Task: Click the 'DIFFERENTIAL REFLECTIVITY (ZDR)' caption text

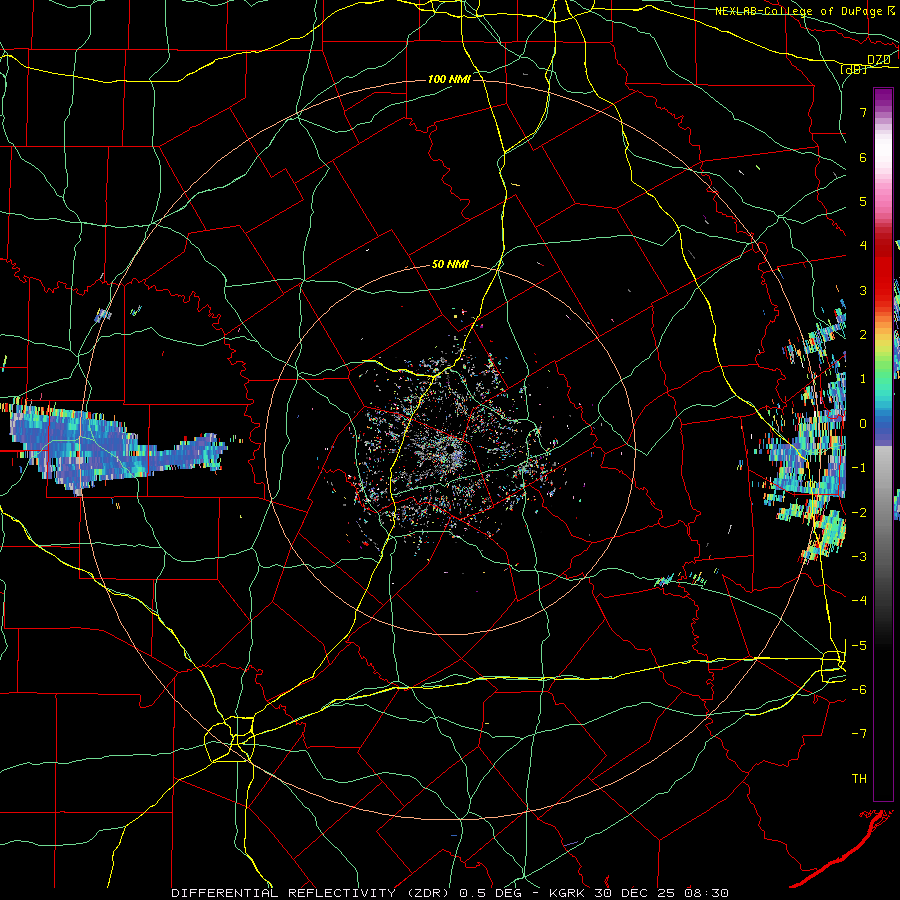Action: pos(311,893)
